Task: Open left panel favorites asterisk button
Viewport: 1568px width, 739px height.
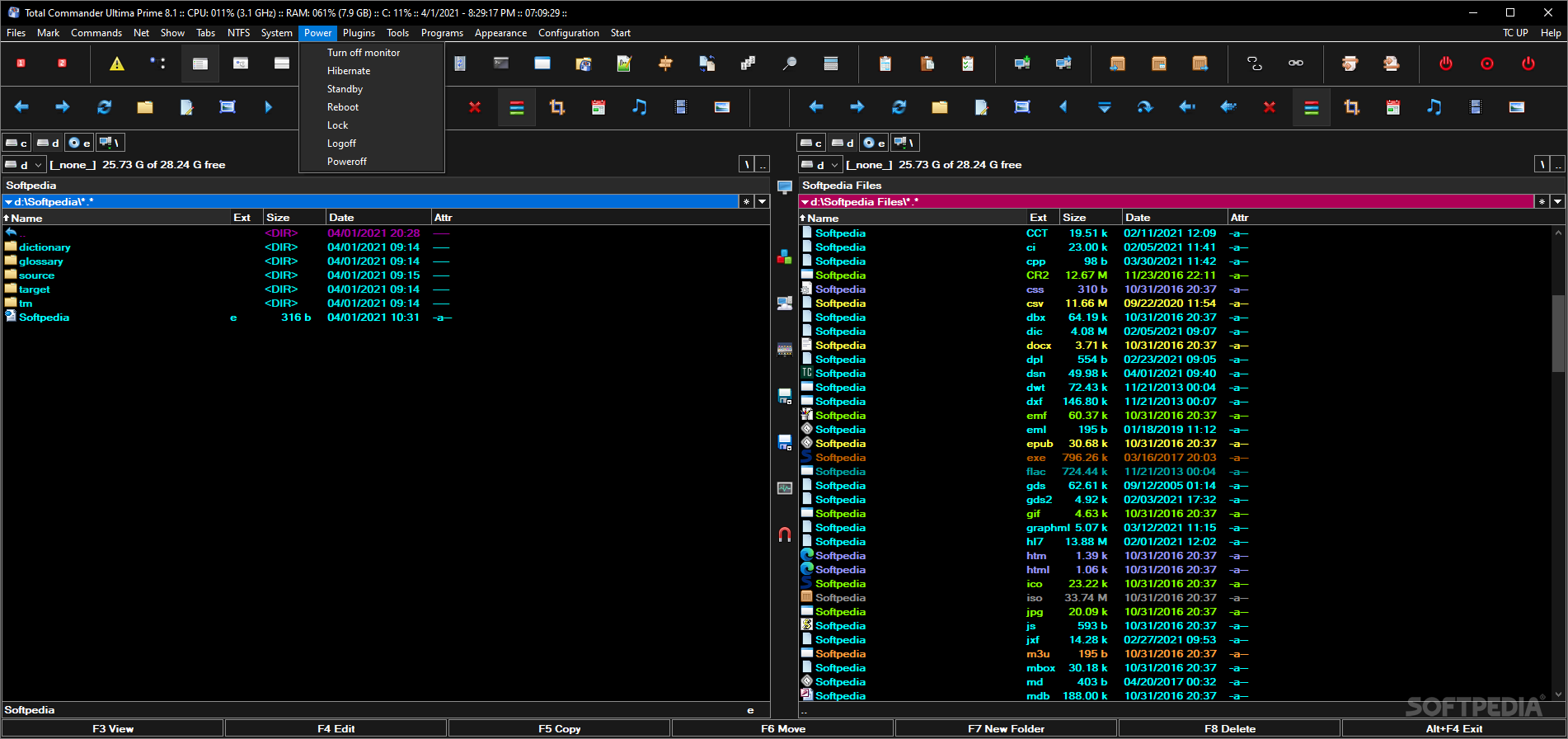Action: [746, 201]
